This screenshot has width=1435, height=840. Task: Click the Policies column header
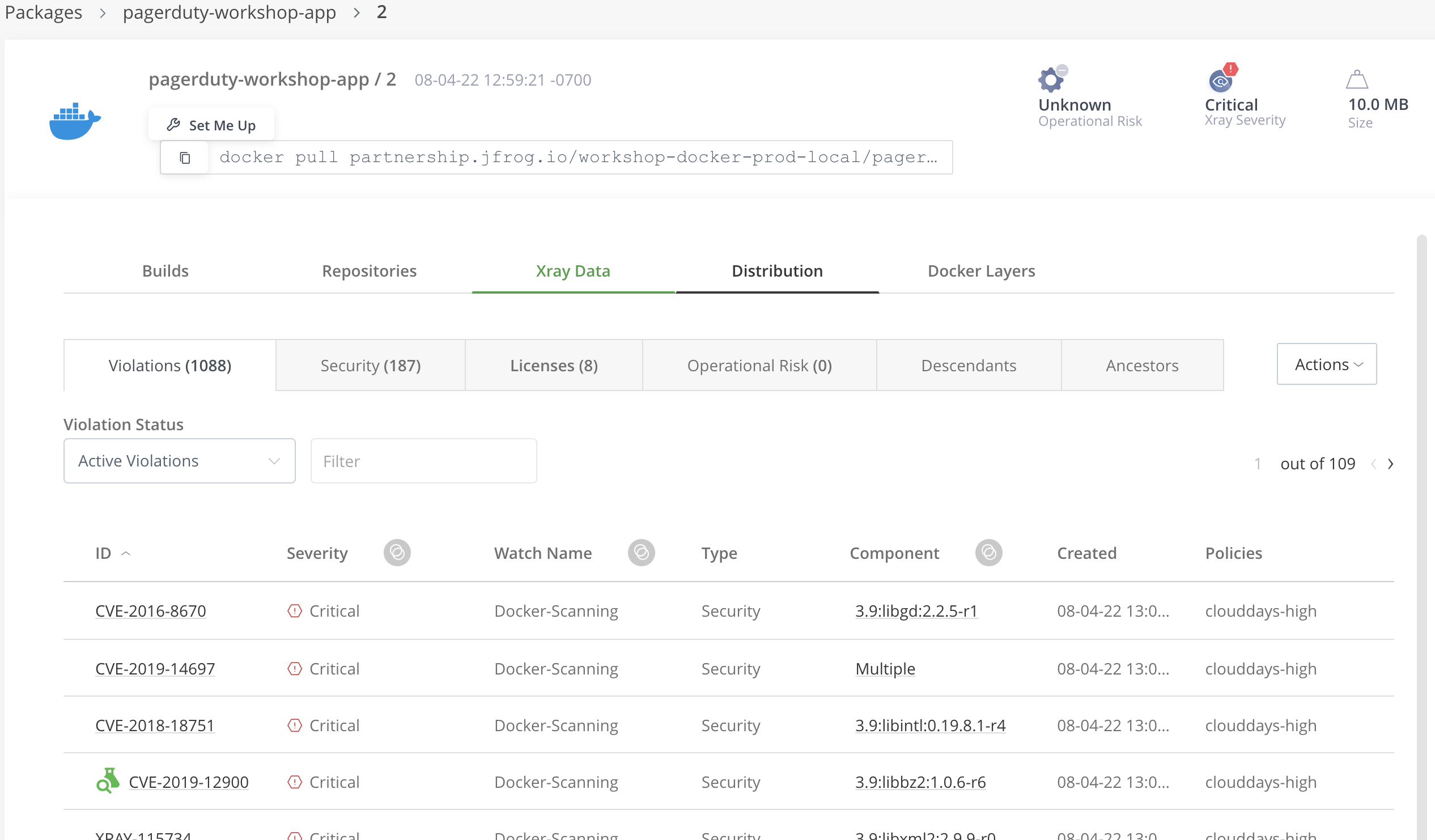tap(1233, 553)
